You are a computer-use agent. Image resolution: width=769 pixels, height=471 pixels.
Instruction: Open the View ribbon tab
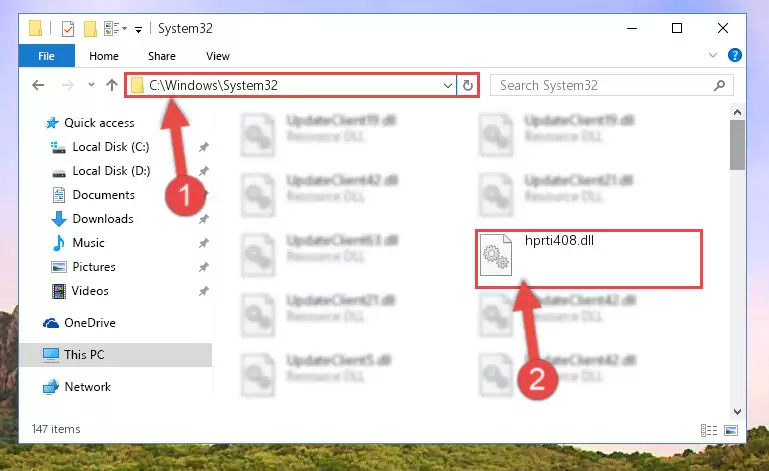[x=218, y=56]
